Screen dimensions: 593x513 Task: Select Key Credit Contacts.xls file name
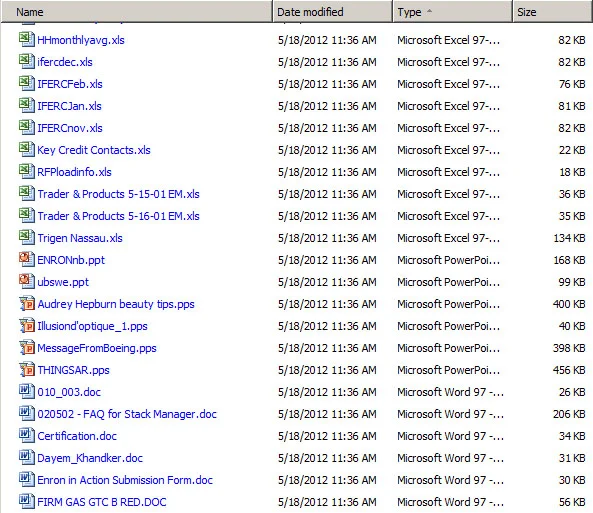click(x=94, y=150)
